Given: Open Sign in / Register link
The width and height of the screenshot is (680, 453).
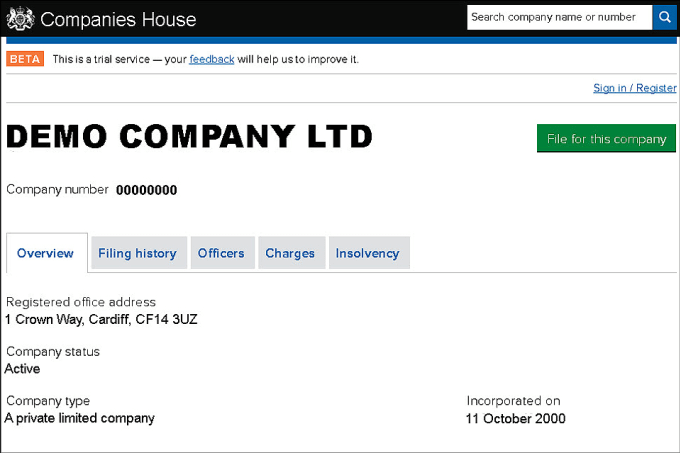Looking at the screenshot, I should [634, 88].
